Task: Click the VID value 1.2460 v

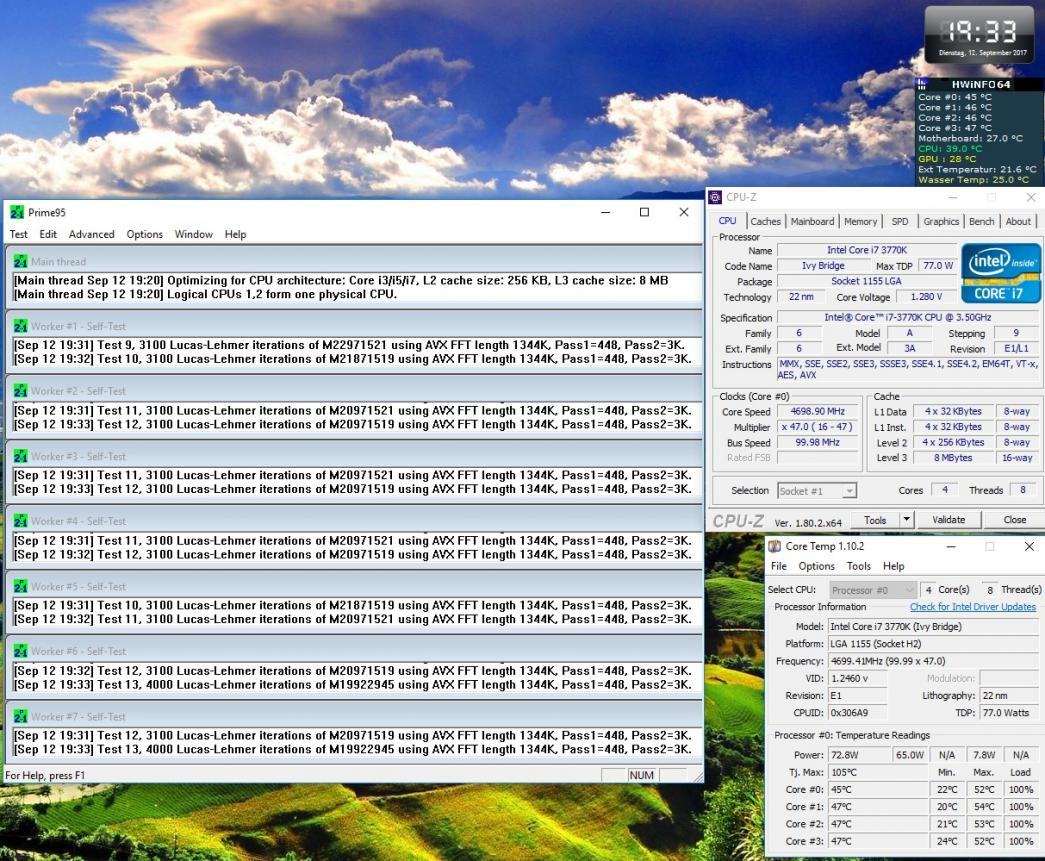Action: (858, 679)
